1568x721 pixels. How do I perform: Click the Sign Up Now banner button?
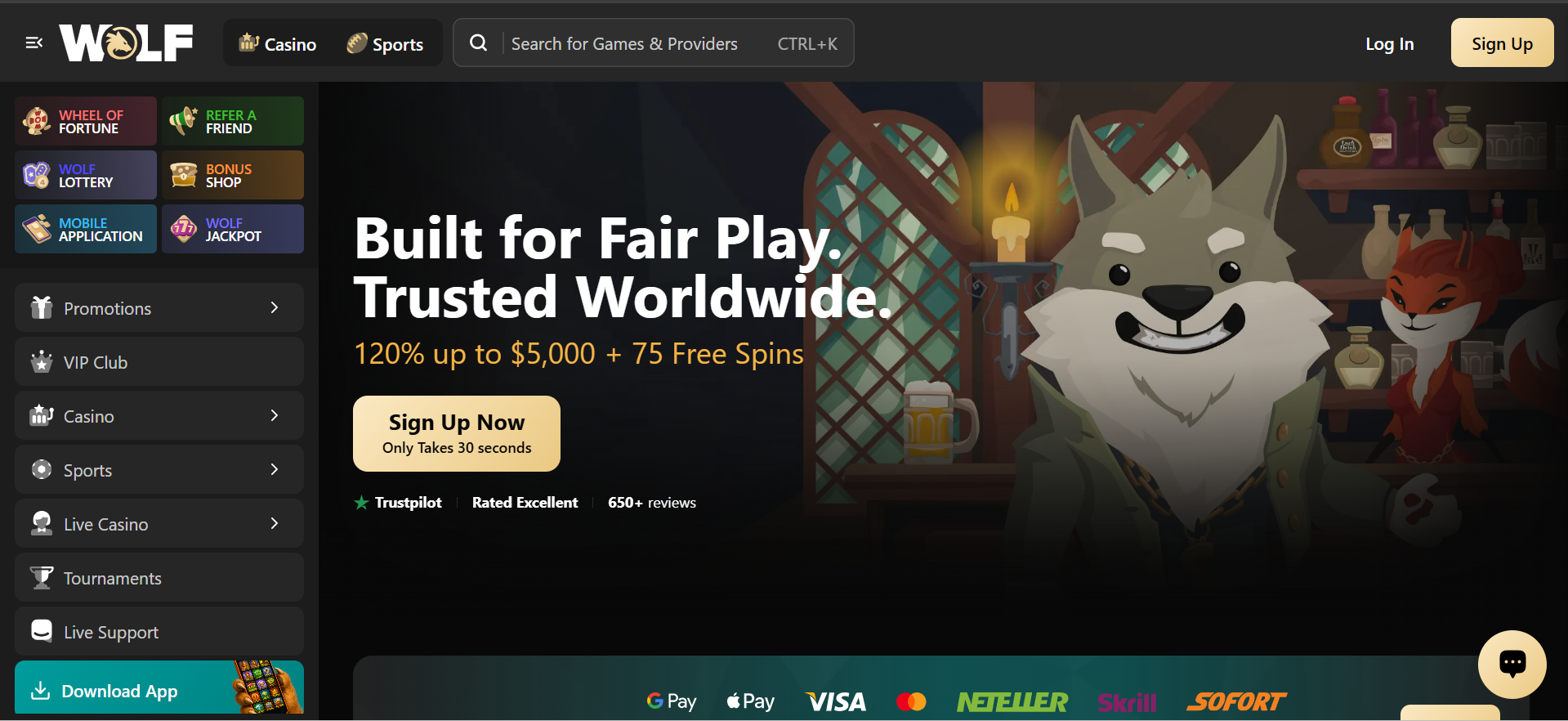coord(457,433)
